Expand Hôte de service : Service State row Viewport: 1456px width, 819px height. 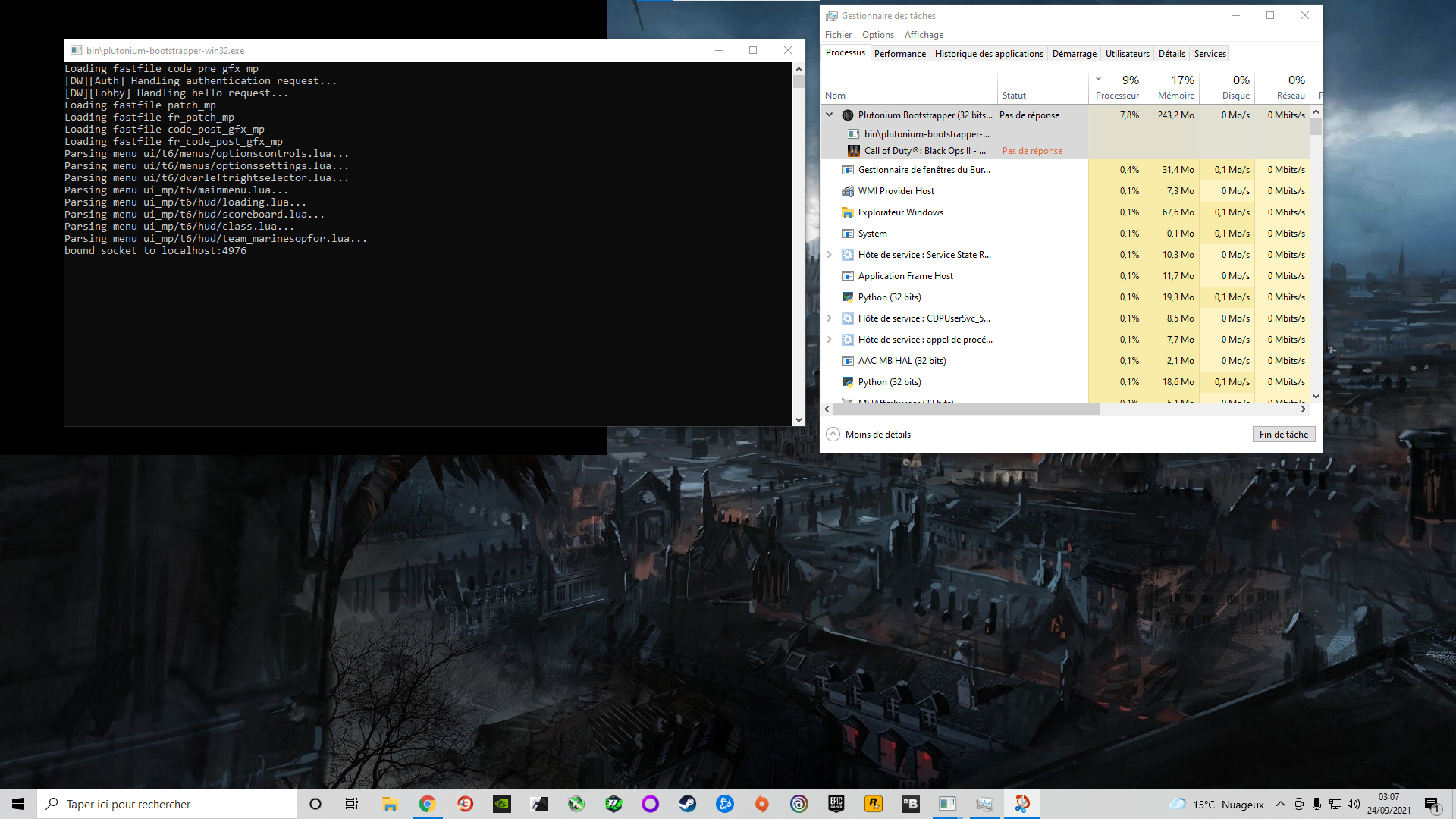(830, 255)
